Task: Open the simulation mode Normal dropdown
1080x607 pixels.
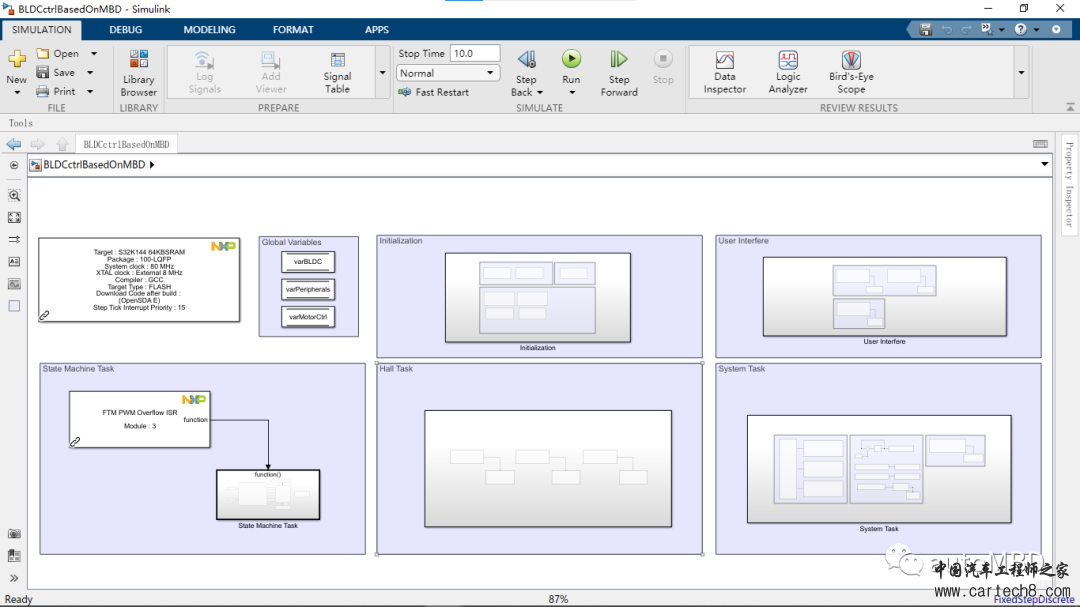Action: (x=448, y=73)
